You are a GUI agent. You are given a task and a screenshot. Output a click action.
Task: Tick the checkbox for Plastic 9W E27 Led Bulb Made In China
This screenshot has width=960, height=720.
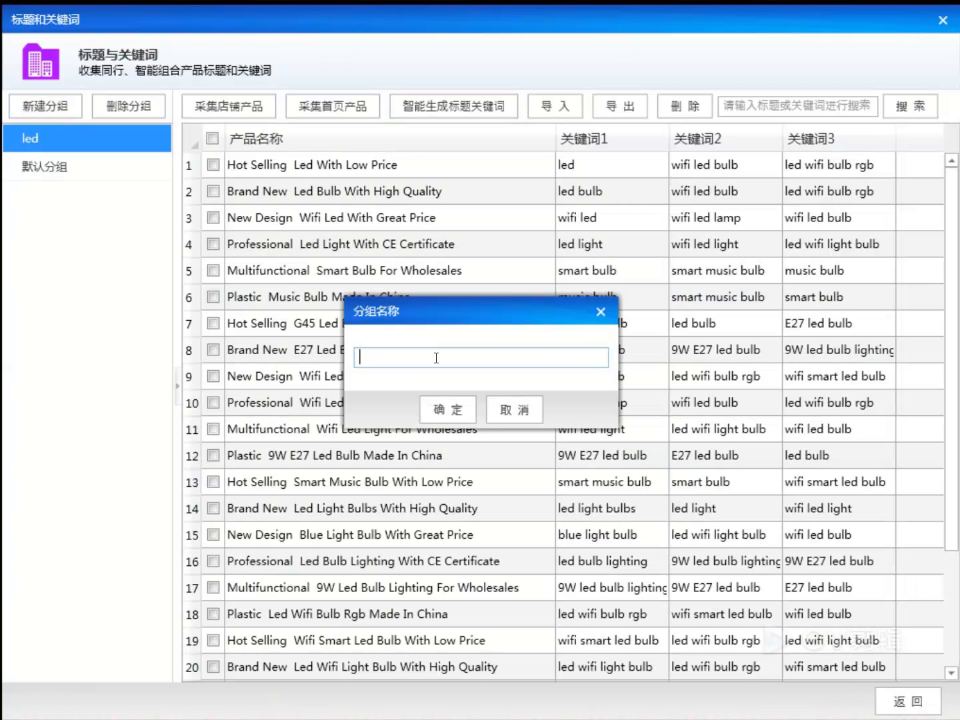click(213, 455)
